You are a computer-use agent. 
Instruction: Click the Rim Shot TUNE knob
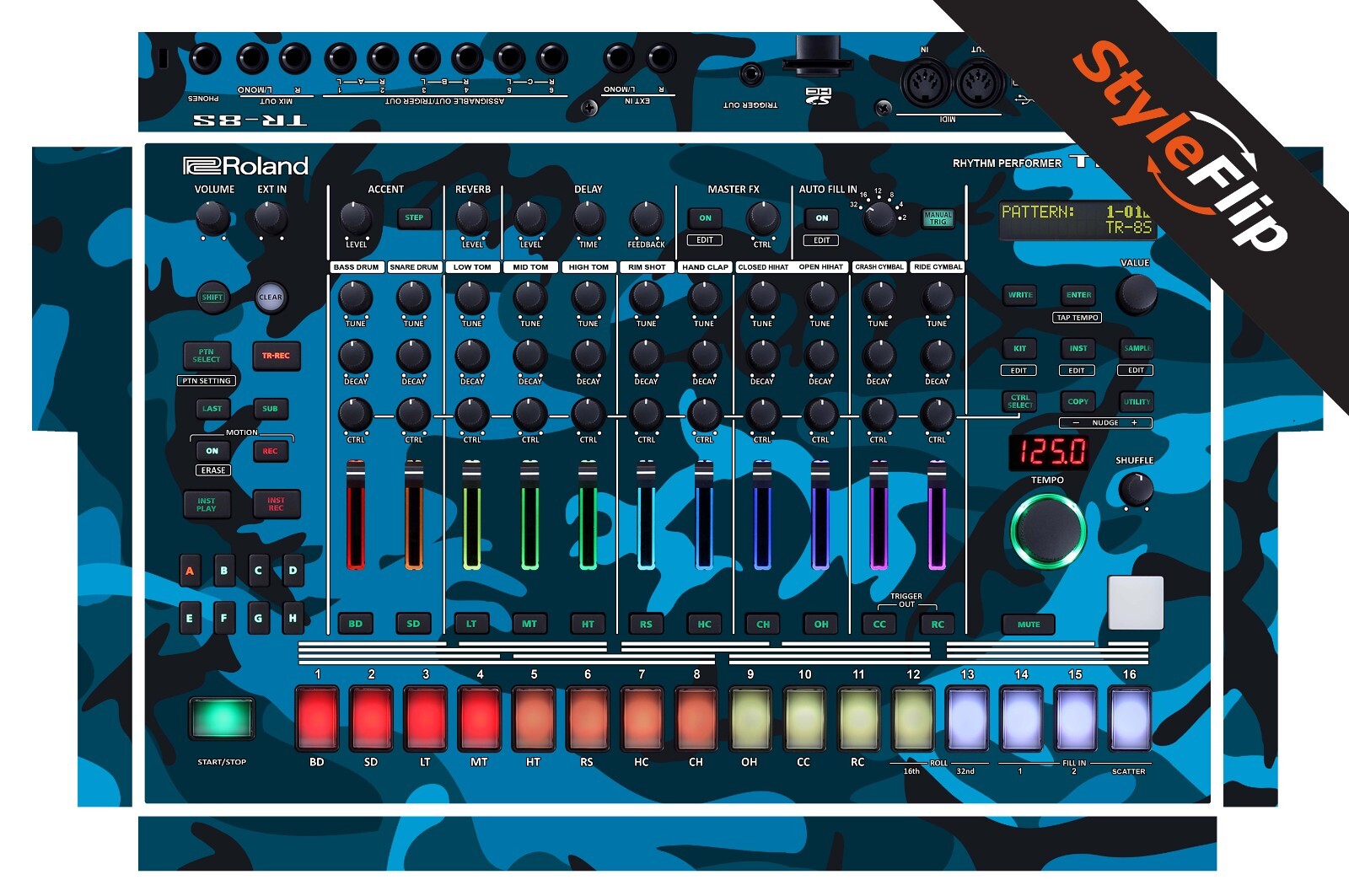(647, 298)
